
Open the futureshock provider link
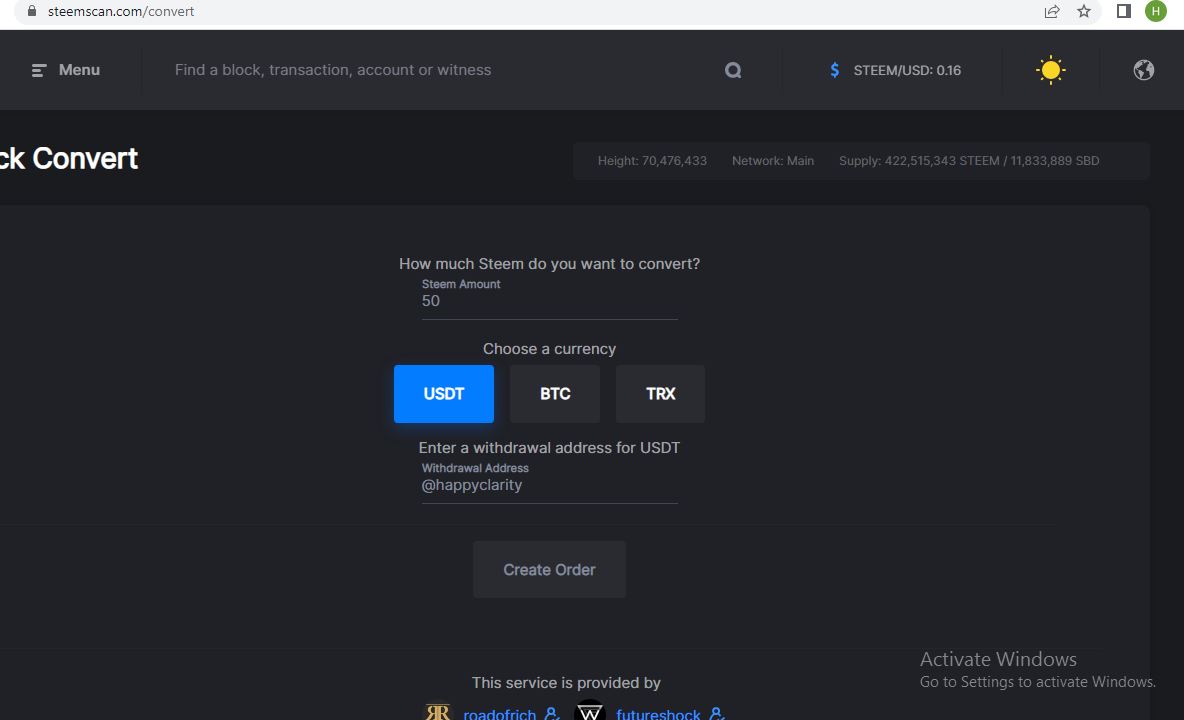click(658, 714)
